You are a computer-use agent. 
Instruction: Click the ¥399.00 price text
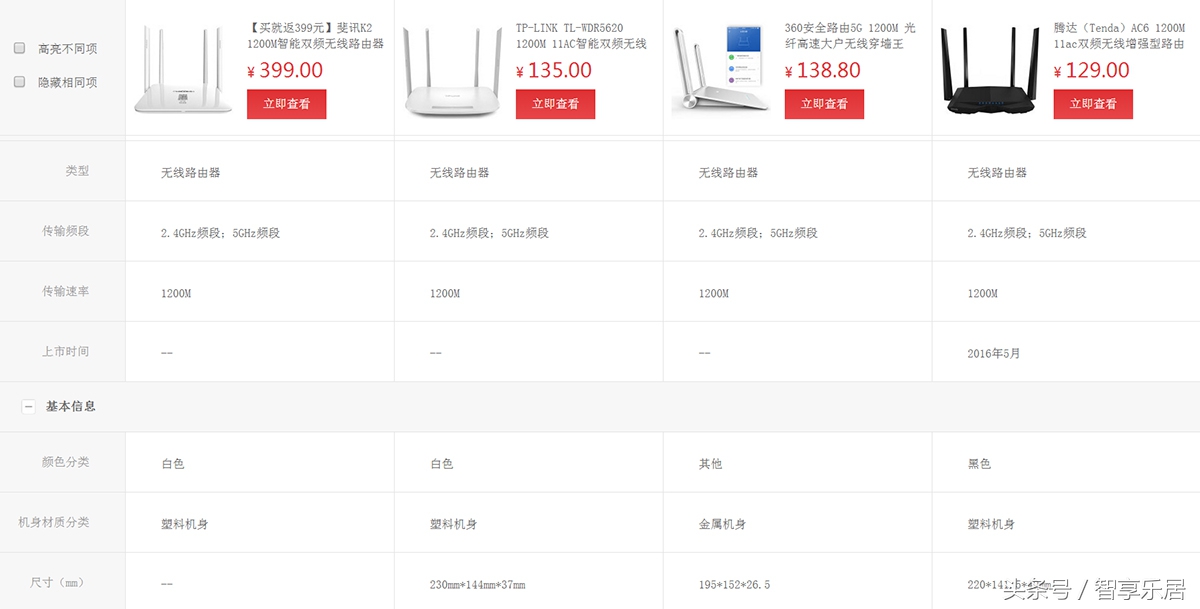(286, 70)
